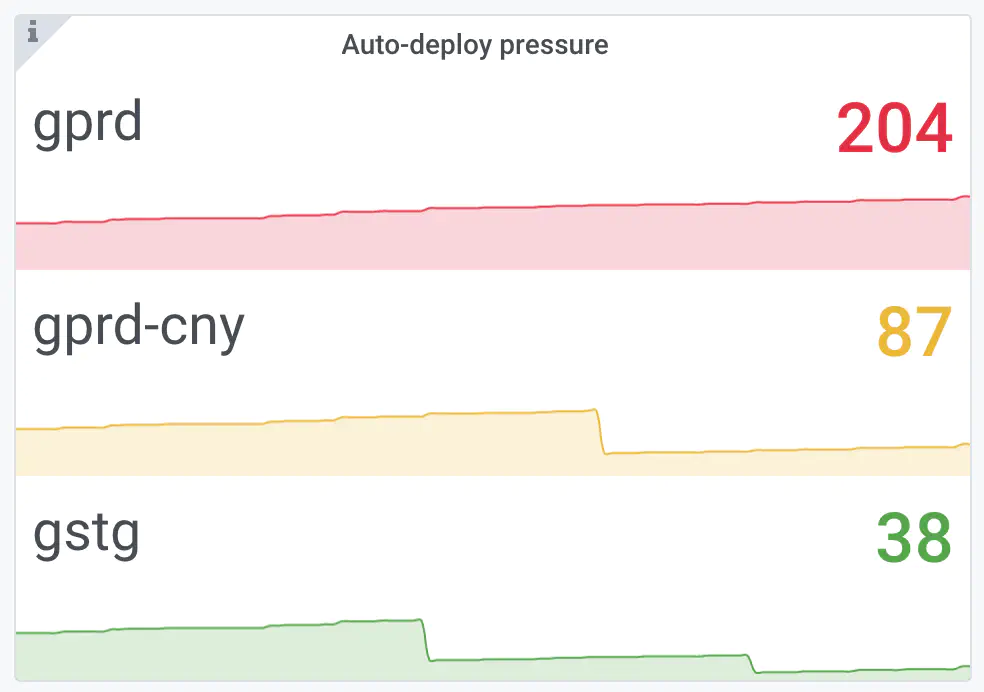984x692 pixels.
Task: Click the steep drop in gprd-cny sparkline
Action: 601,432
